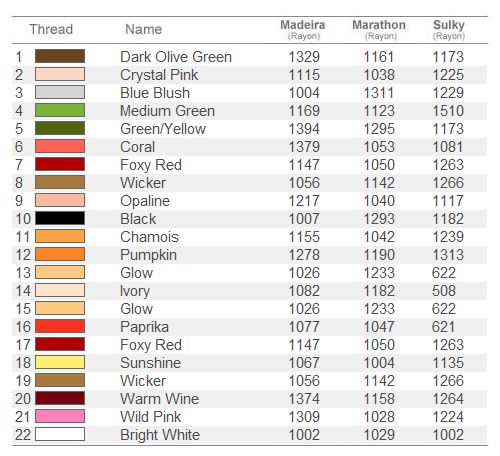
Task: Click the Marathon column header
Action: click(379, 29)
